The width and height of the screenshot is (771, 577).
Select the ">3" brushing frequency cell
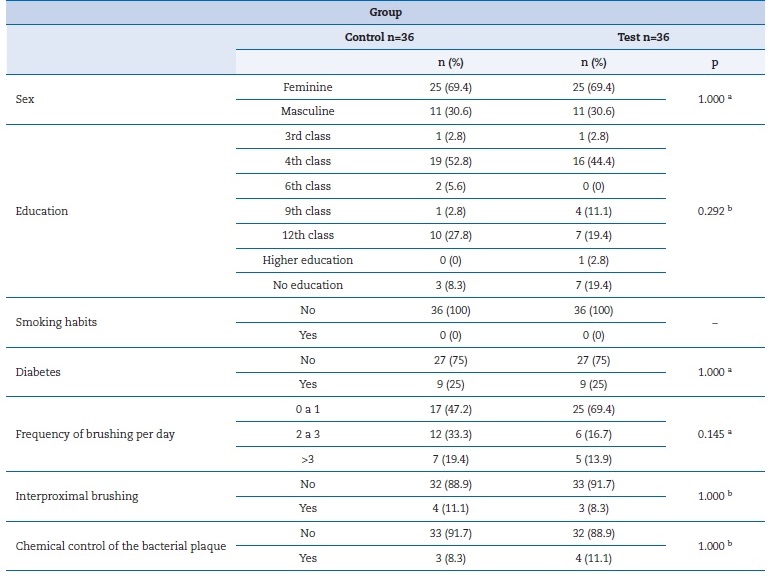307,459
